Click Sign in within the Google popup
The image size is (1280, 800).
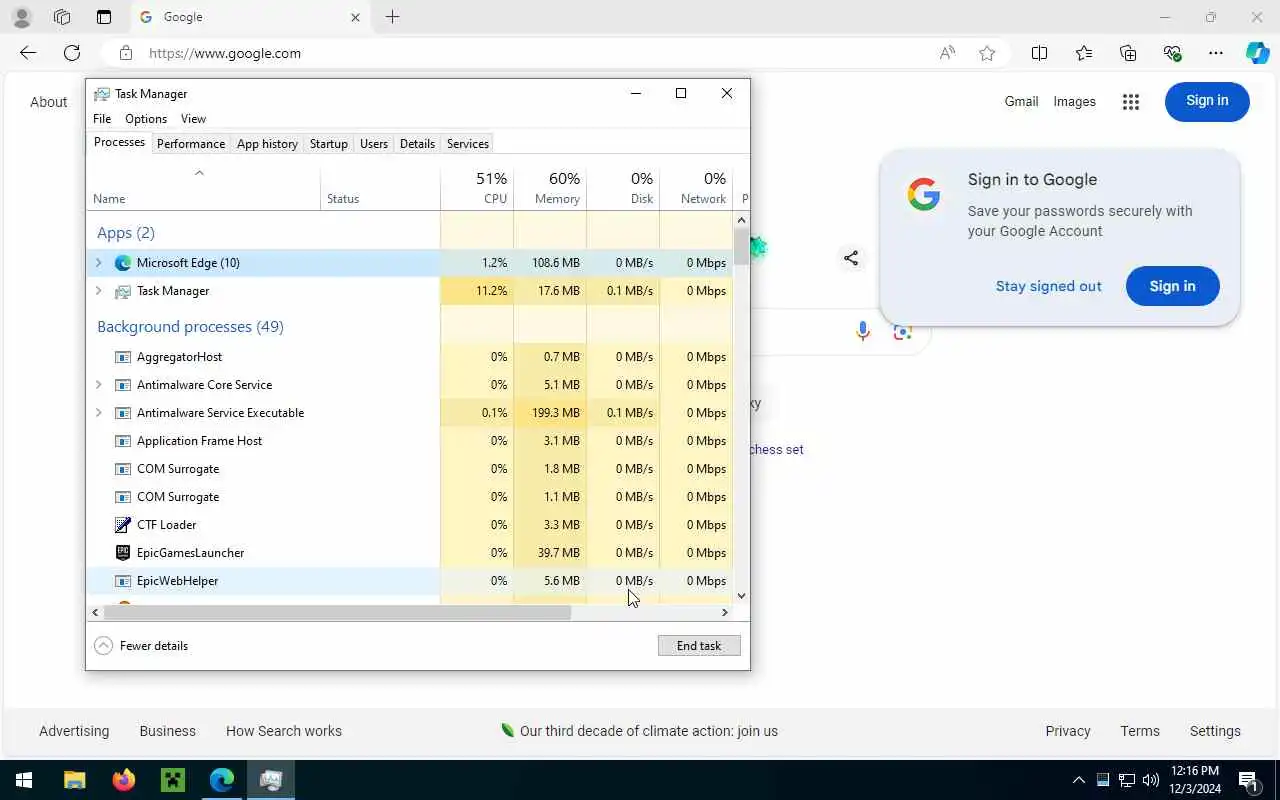pyautogui.click(x=1172, y=286)
